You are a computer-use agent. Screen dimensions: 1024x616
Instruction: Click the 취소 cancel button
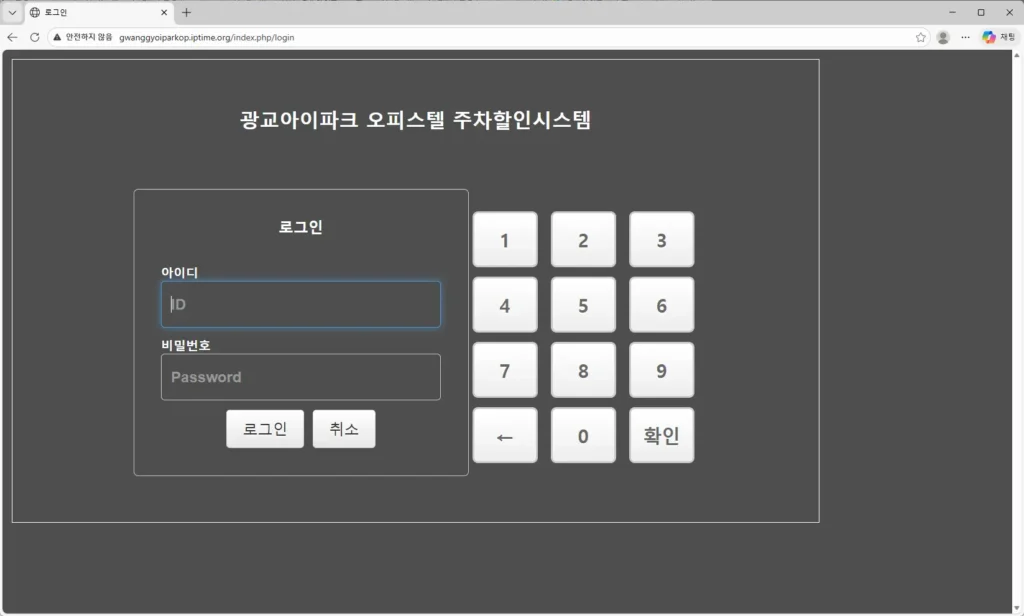(344, 428)
